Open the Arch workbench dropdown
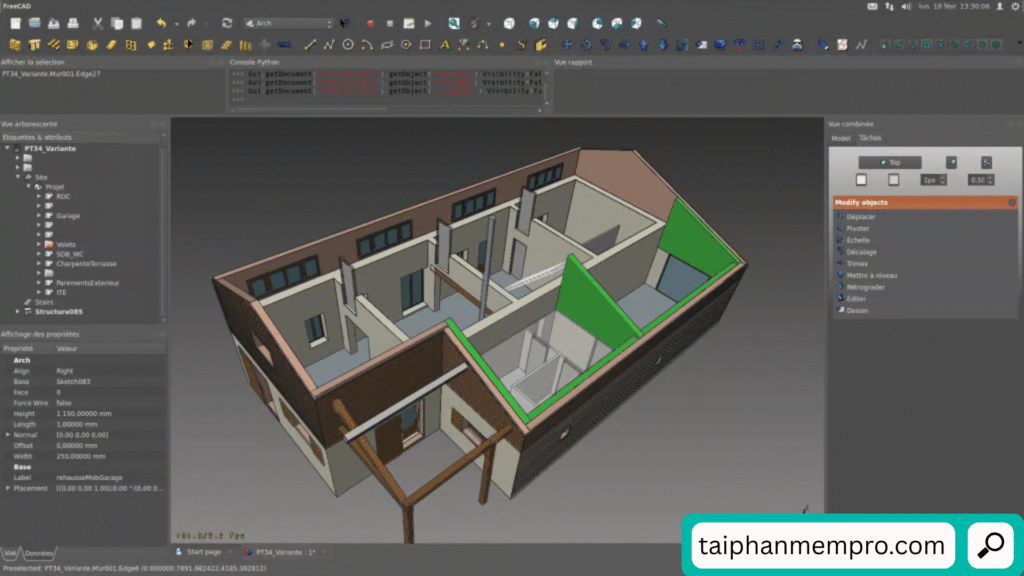The width and height of the screenshot is (1024, 576). pyautogui.click(x=288, y=23)
